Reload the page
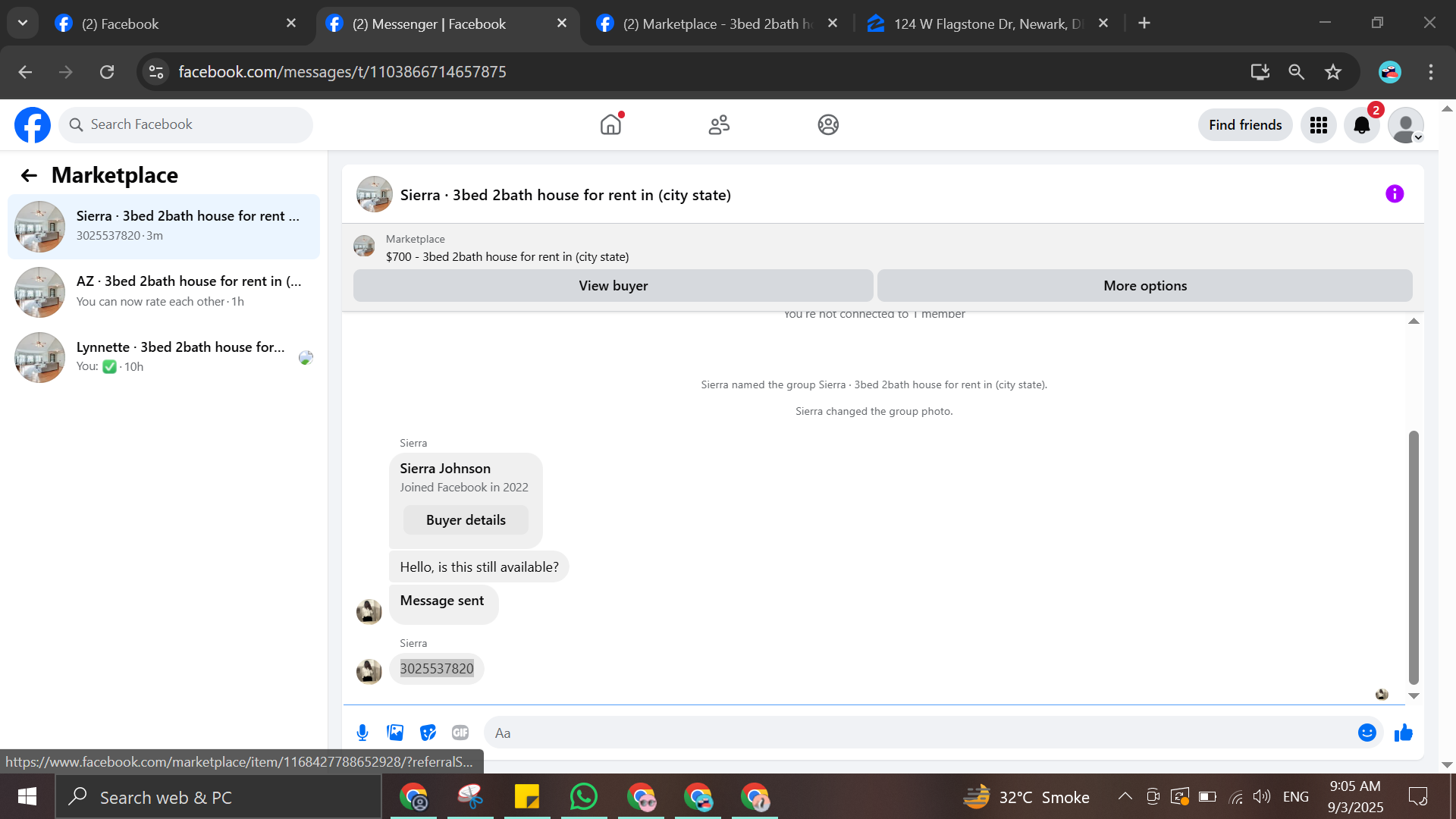 pyautogui.click(x=107, y=72)
